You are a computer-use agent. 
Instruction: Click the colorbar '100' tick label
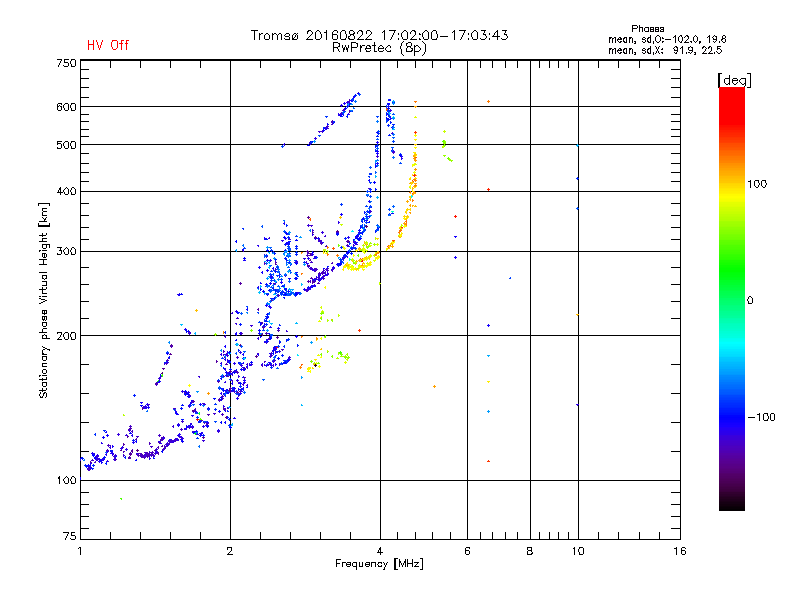(x=757, y=184)
